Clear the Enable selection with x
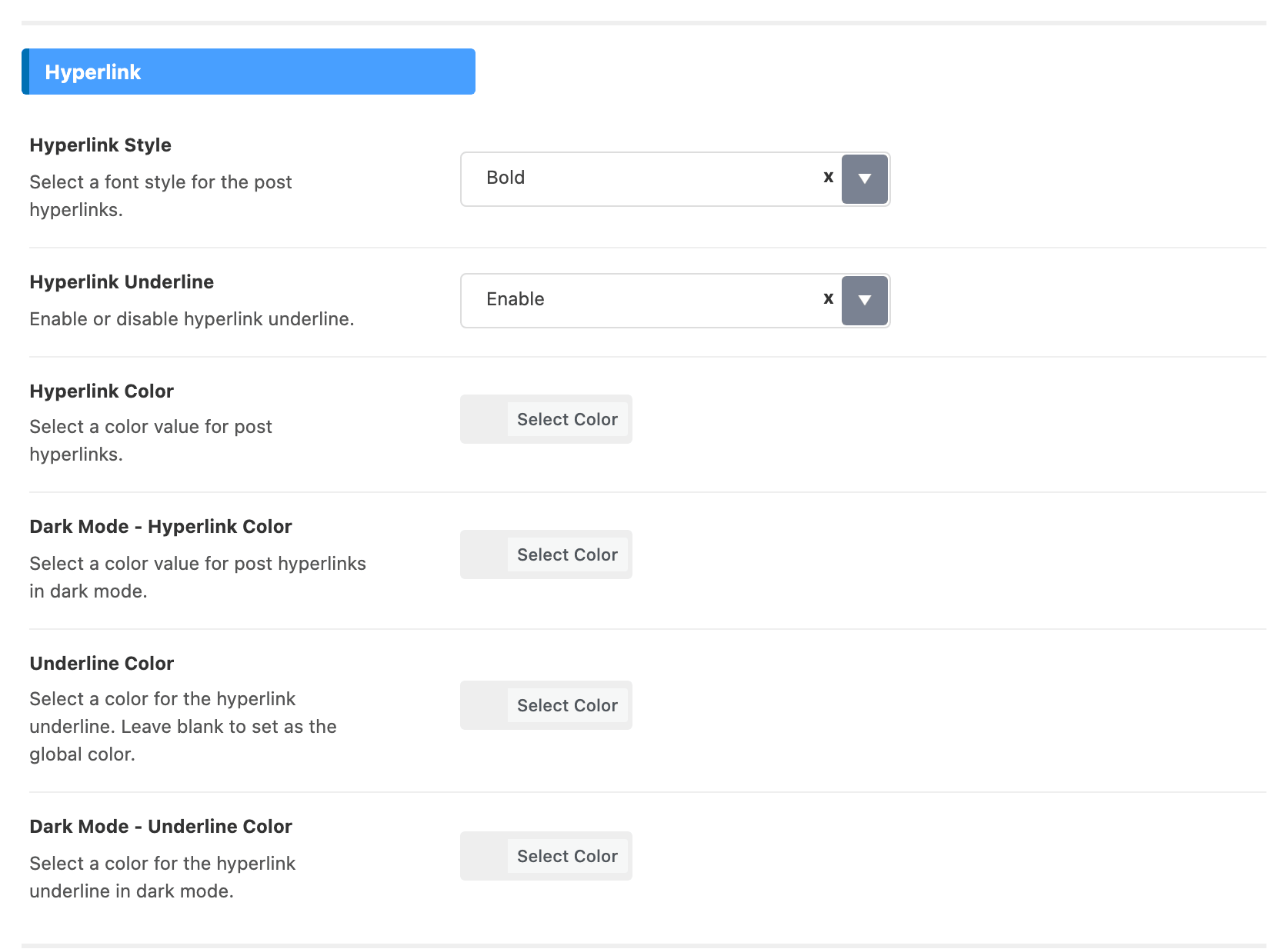Screen dimensions: 1288x949 [828, 299]
